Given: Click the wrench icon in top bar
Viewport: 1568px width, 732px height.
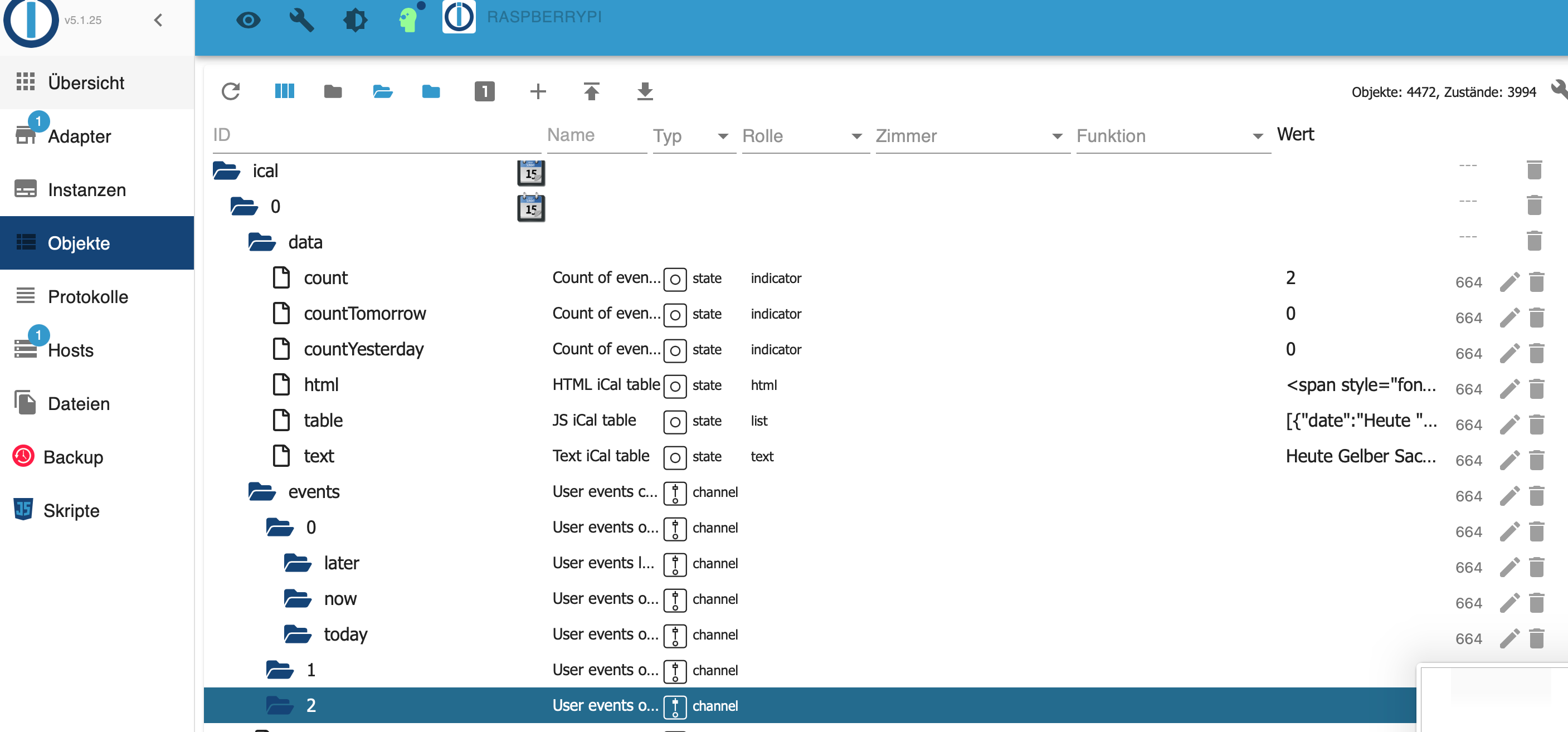Looking at the screenshot, I should [301, 20].
